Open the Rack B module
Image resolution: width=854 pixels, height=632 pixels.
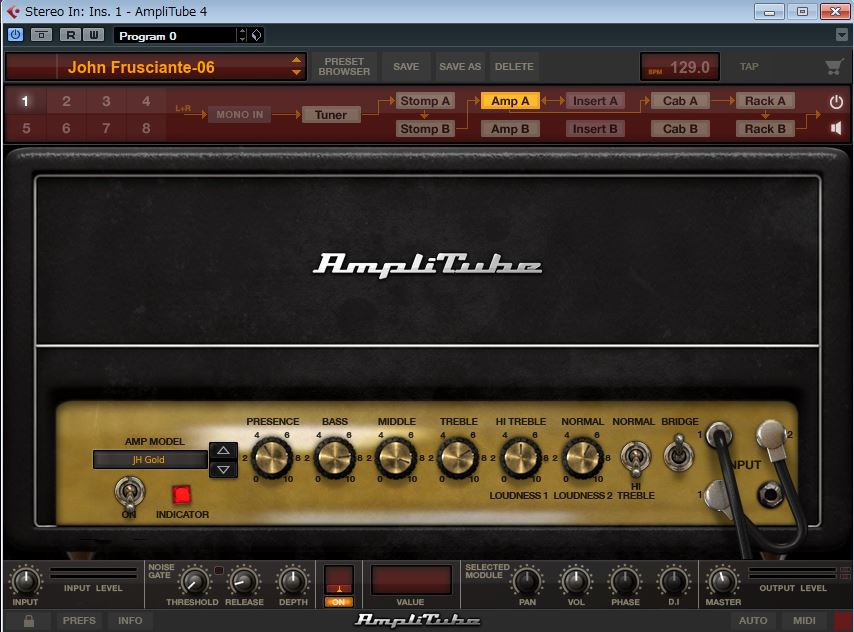(765, 129)
